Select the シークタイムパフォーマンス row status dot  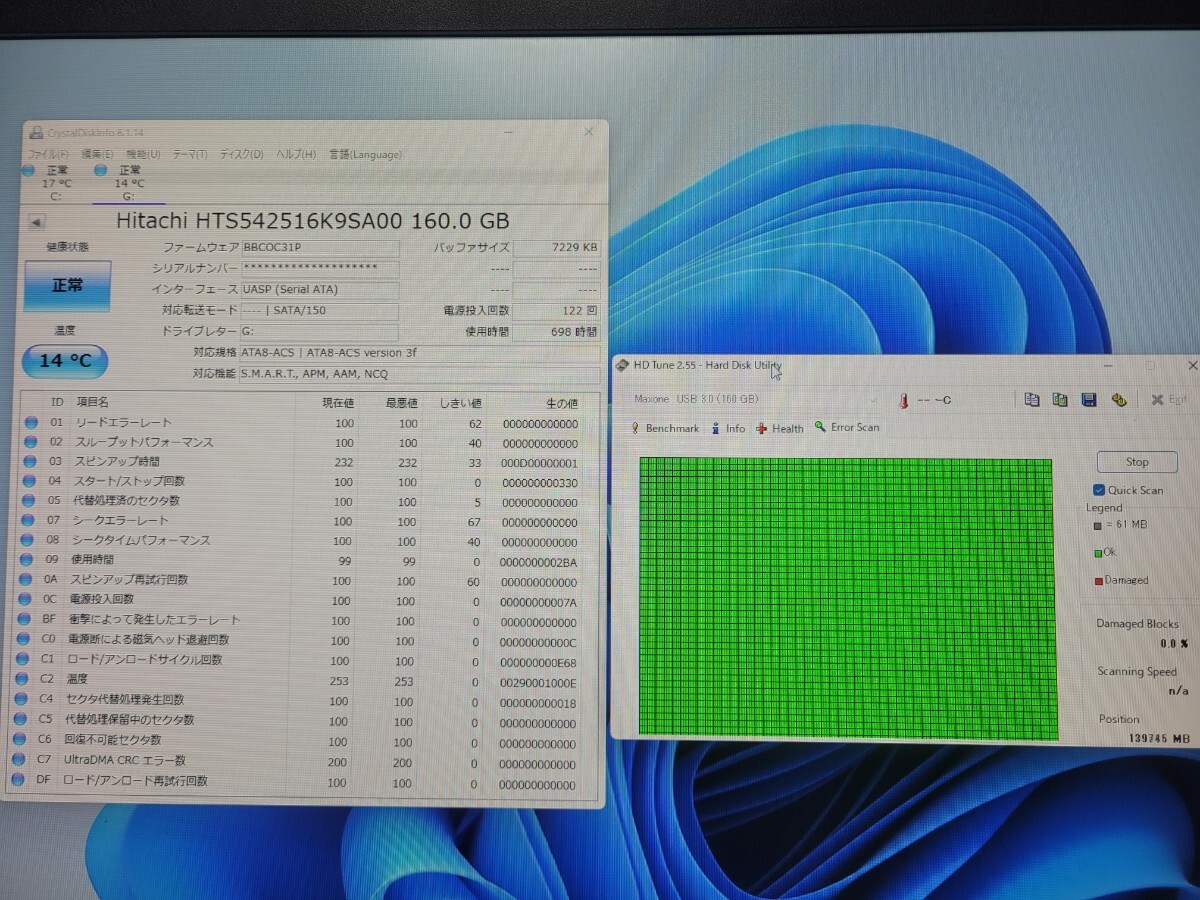(29, 541)
